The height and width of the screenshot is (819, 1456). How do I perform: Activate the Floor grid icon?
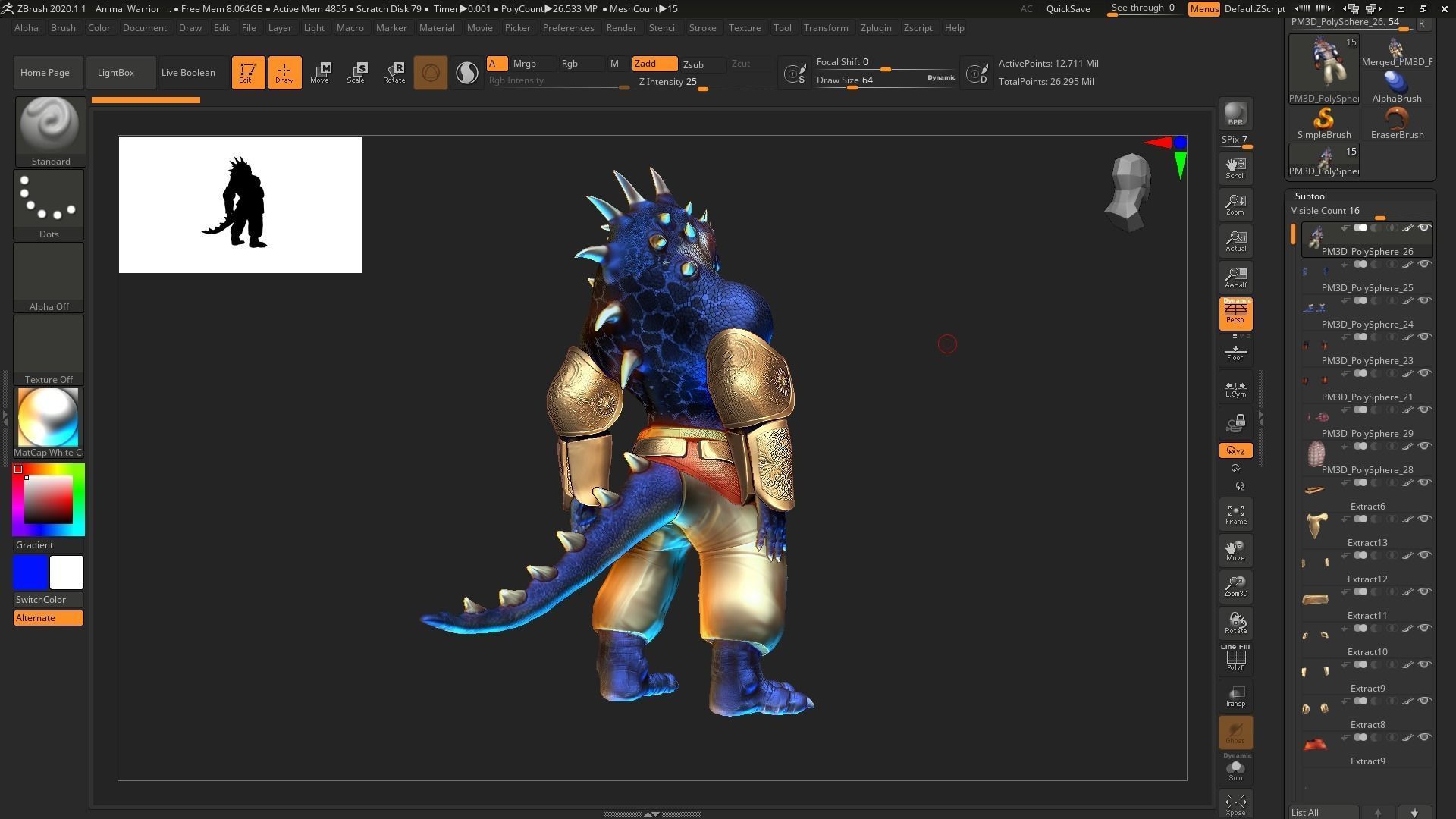[x=1235, y=353]
